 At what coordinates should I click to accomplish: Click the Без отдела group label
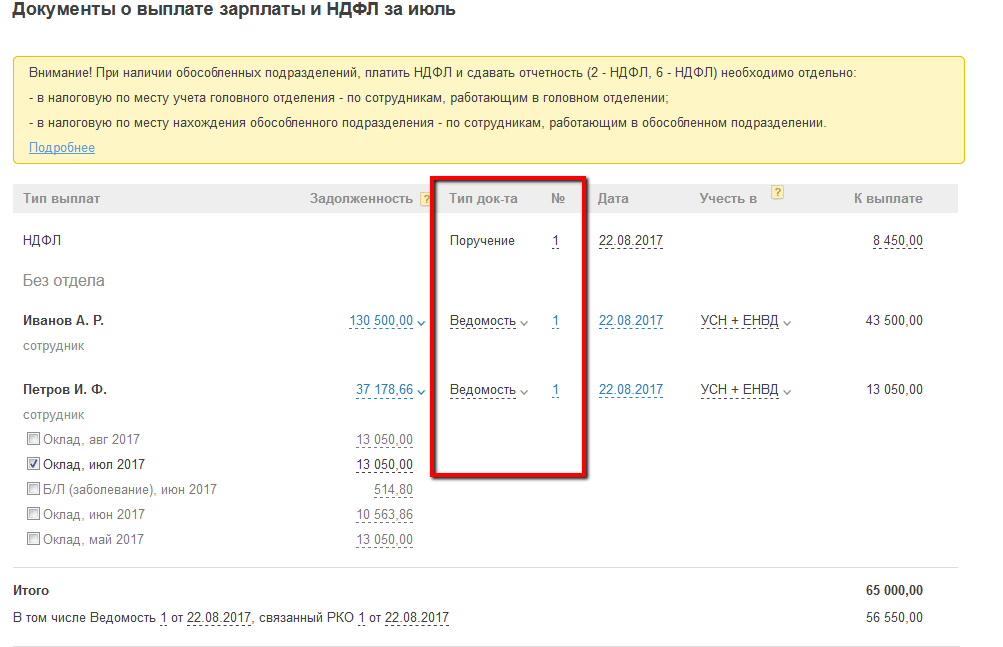(63, 280)
